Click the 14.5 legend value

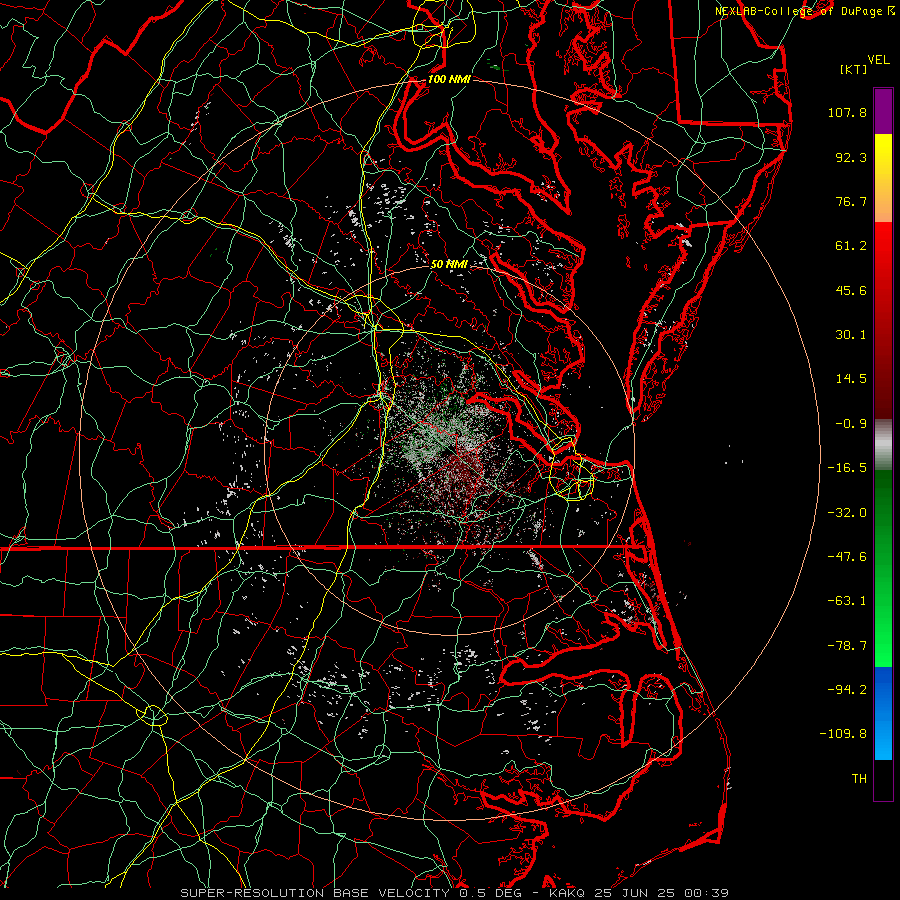click(851, 379)
